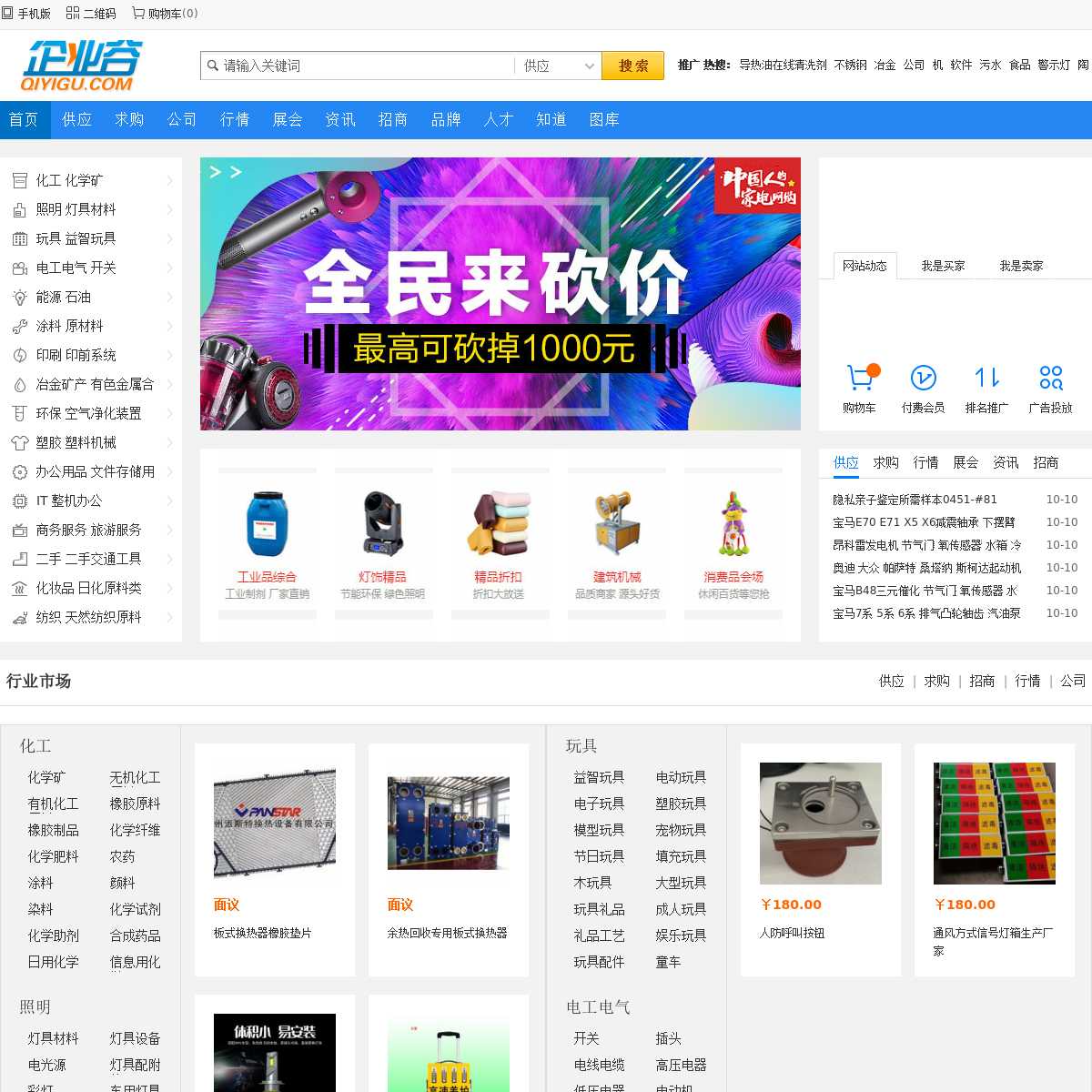Open the 板式换热器橡胶垫片 product image
Viewport: 1092px width, 1092px height.
275,824
